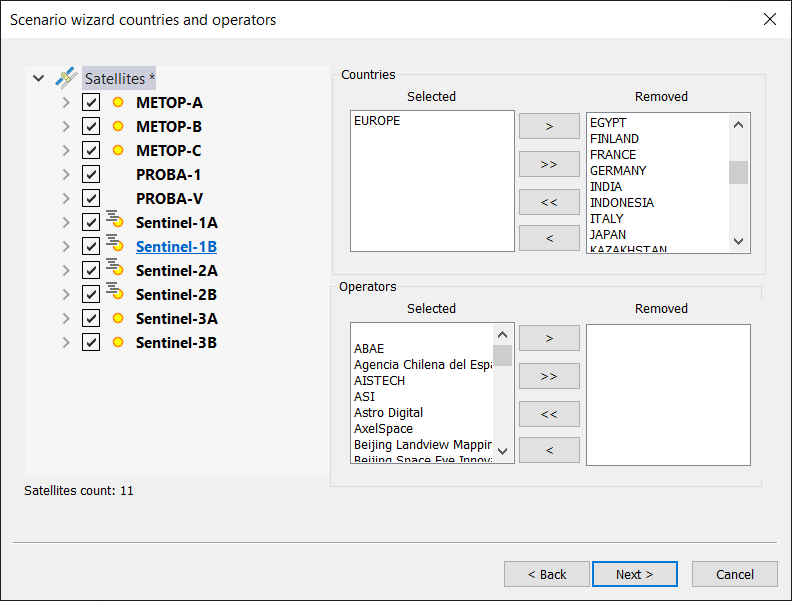Expand the METOP-A tree node
This screenshot has height=601, width=792.
click(66, 102)
